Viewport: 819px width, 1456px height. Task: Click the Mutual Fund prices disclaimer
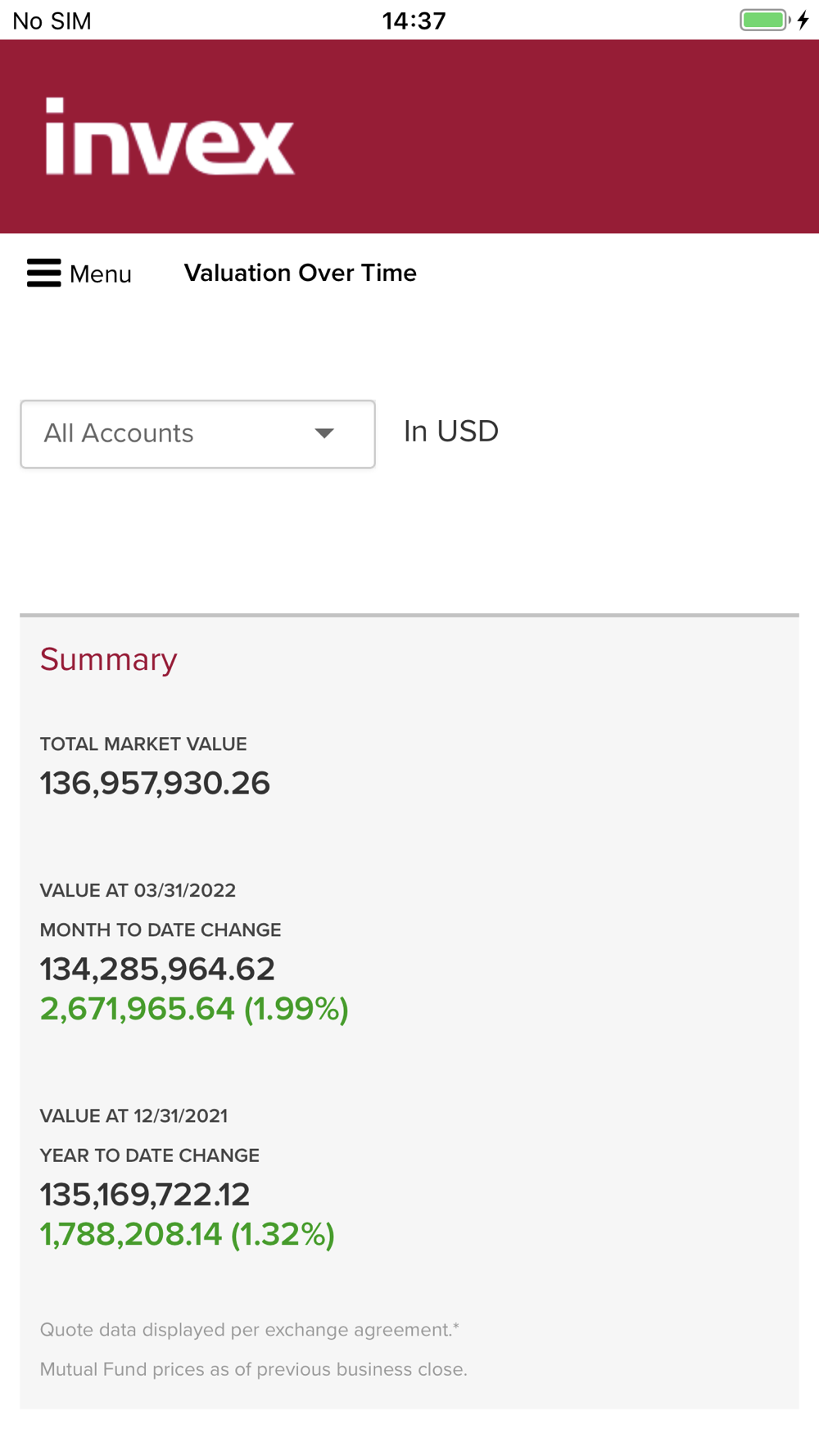253,1369
